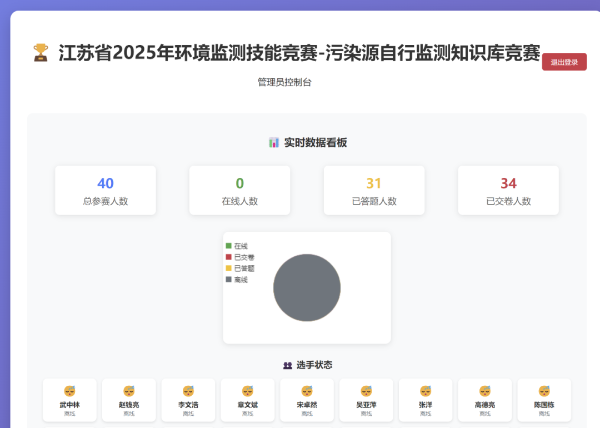Select the 在线人数 statistic card showing 0
This screenshot has height=428, width=600.
click(239, 190)
